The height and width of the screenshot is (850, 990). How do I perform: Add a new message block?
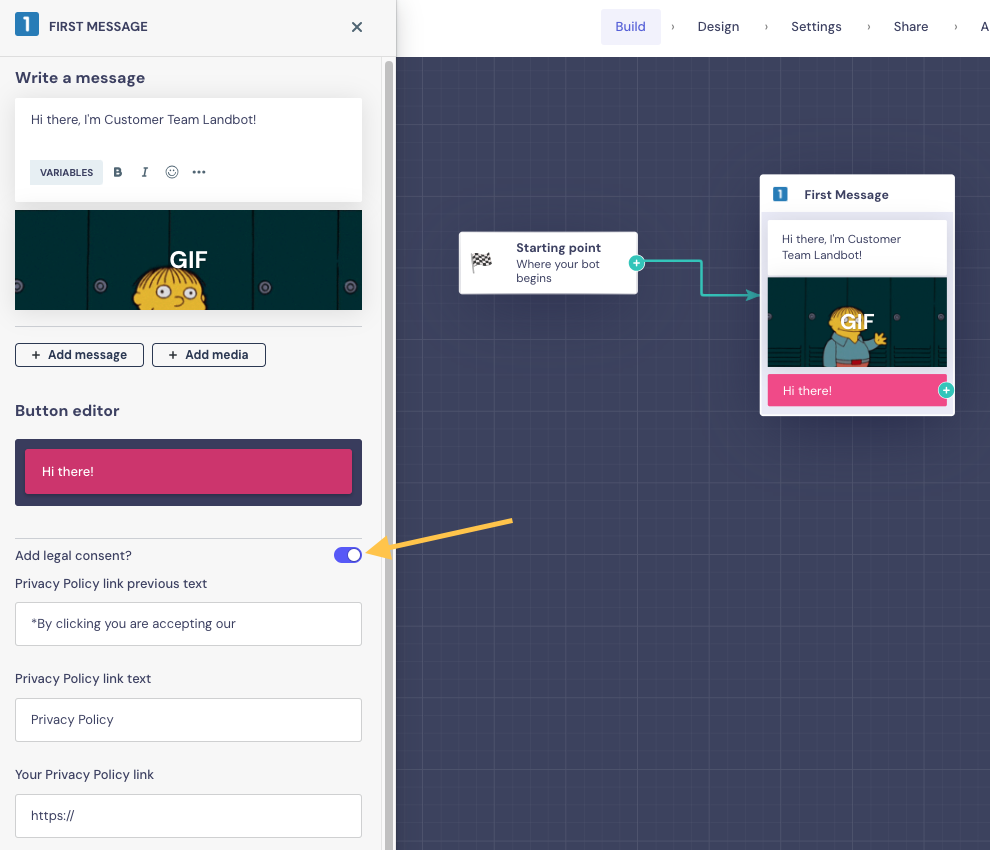[80, 355]
